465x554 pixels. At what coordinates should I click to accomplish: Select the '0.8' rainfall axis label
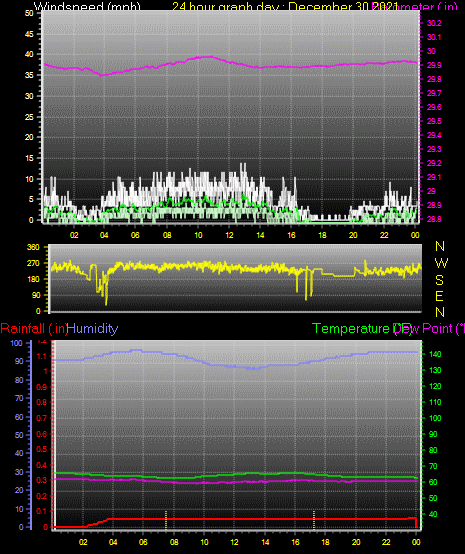(x=42, y=402)
